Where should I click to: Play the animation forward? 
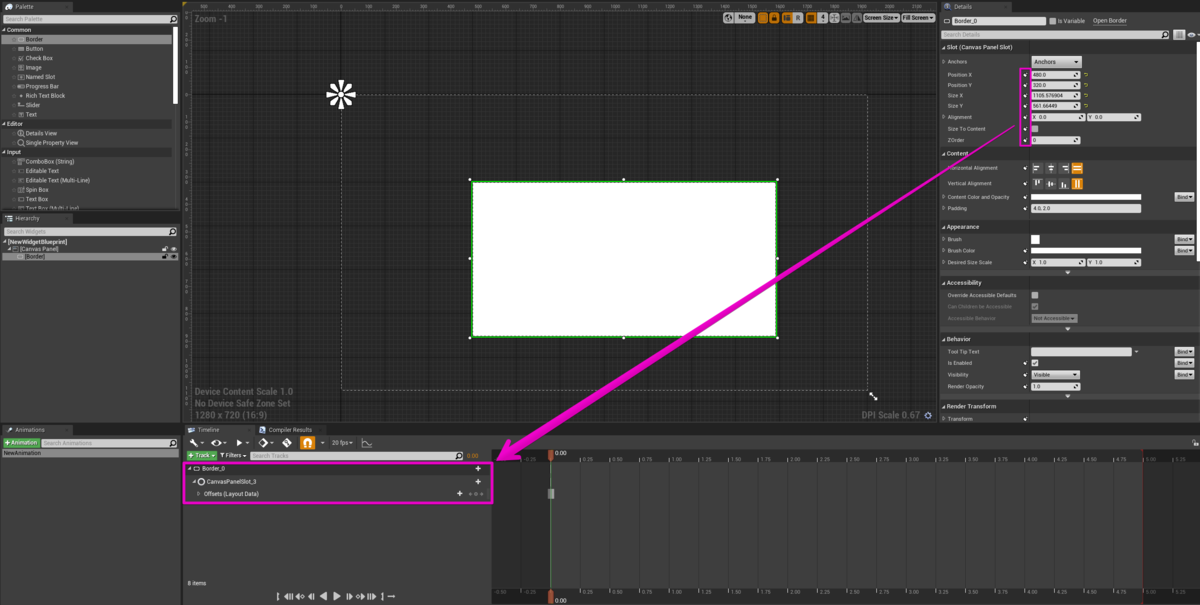[337, 596]
